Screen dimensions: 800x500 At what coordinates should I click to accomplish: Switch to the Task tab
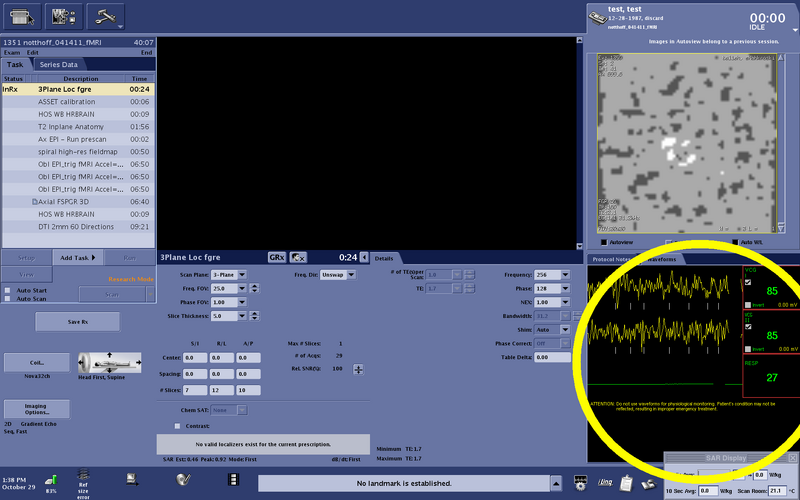(15, 65)
